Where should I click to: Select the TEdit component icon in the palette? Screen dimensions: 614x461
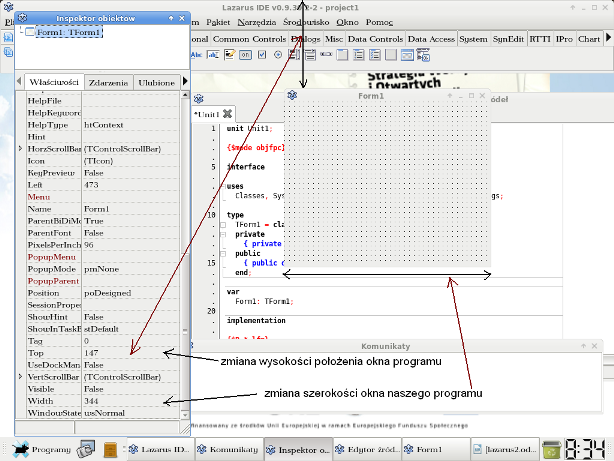click(213, 55)
